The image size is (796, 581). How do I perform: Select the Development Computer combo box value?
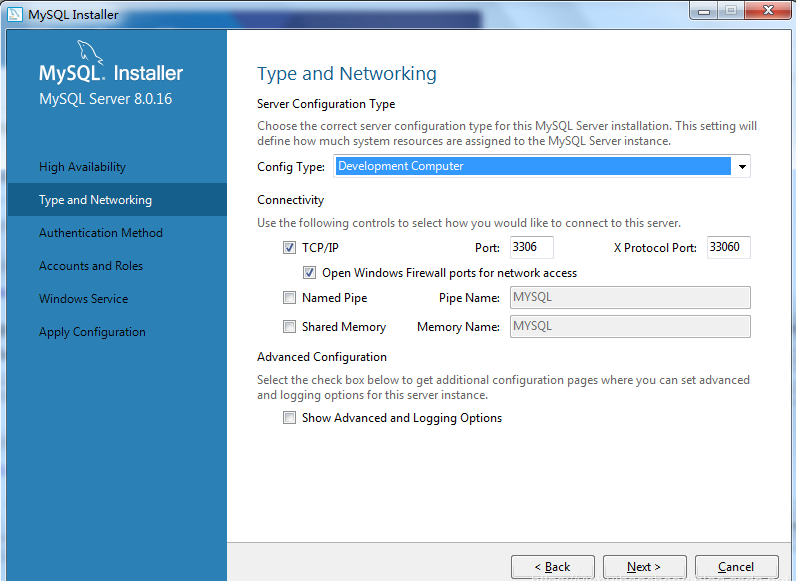pos(533,166)
